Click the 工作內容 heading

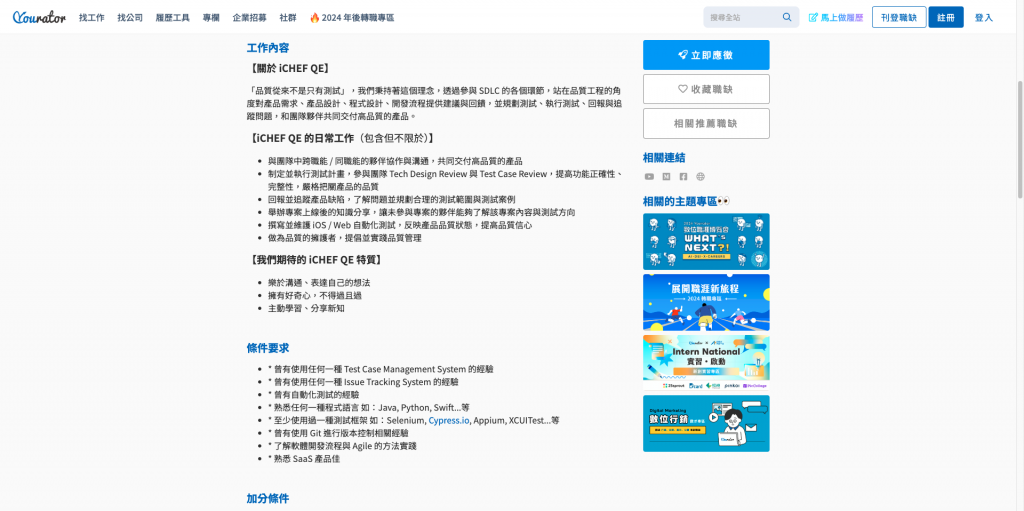[x=268, y=48]
